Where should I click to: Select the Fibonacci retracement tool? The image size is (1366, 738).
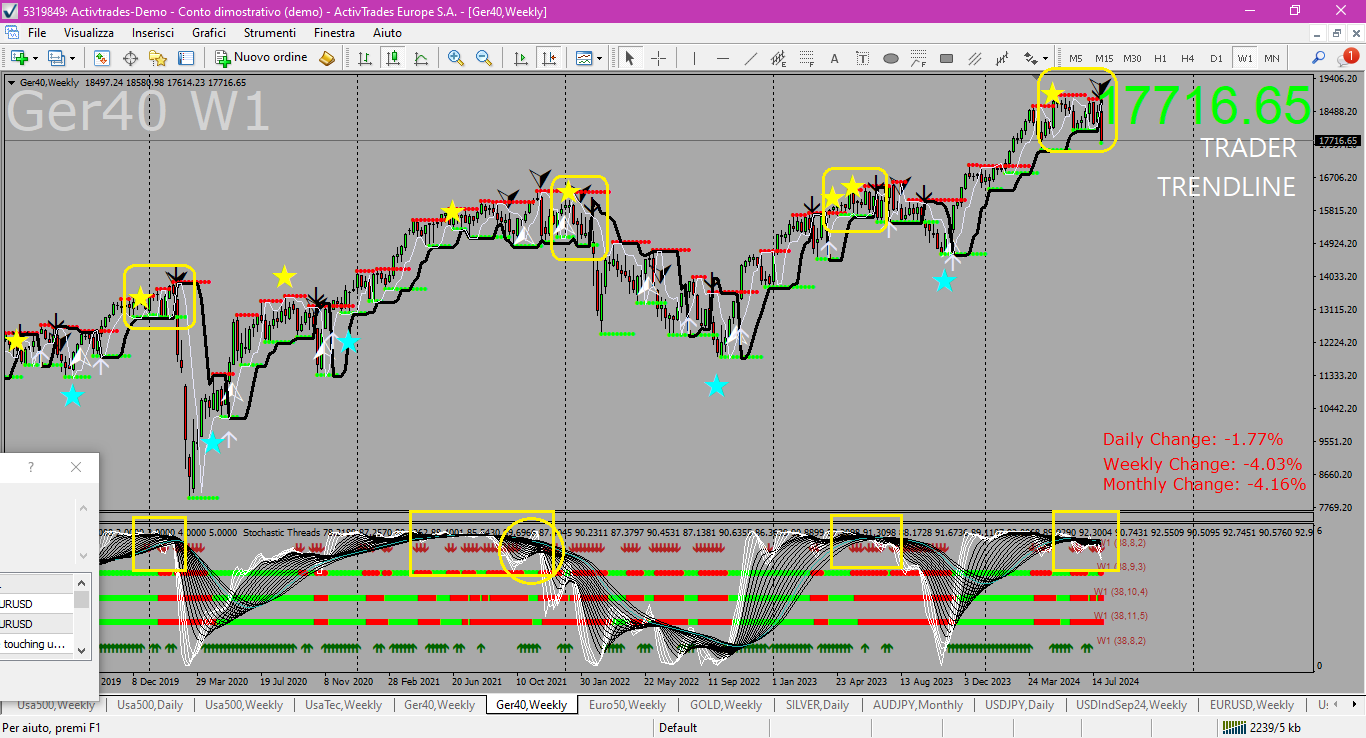point(807,58)
